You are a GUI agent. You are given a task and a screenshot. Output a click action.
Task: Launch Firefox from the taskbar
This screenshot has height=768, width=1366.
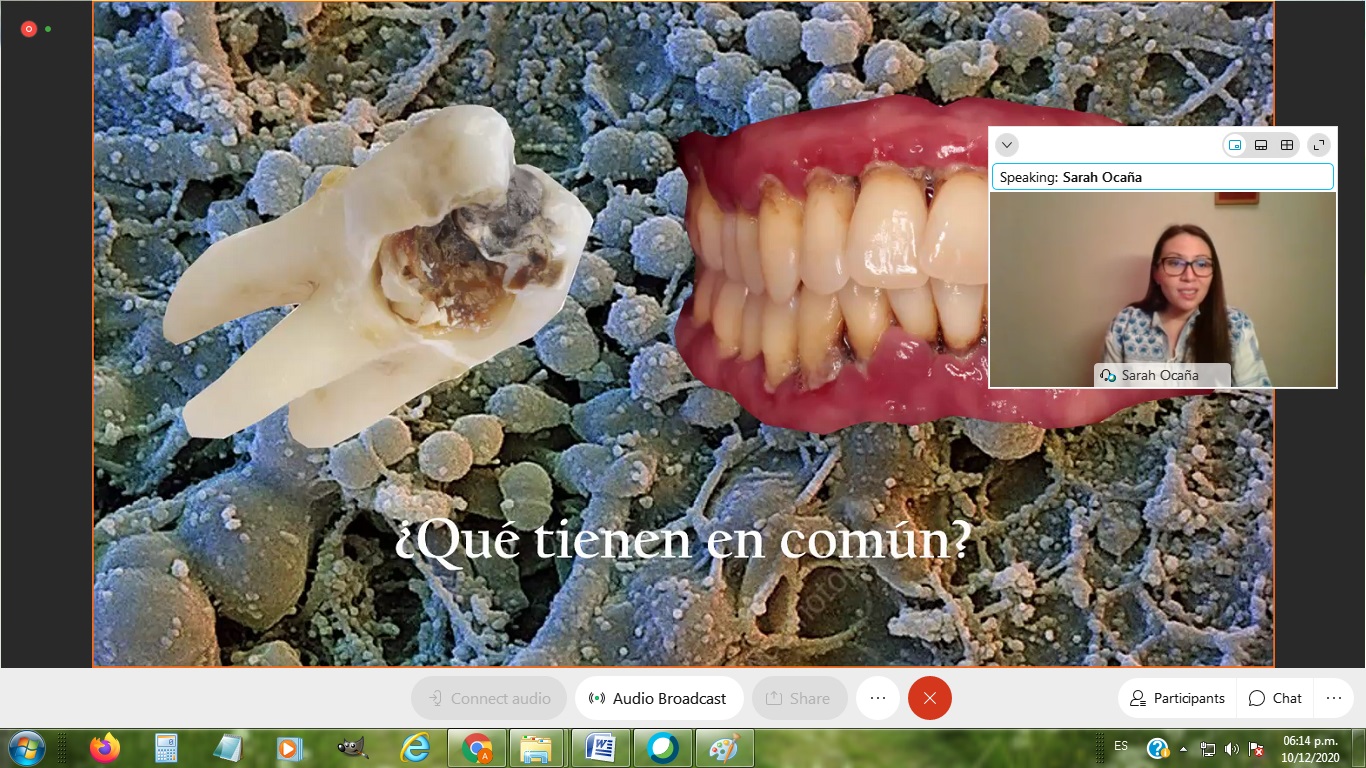coord(104,748)
